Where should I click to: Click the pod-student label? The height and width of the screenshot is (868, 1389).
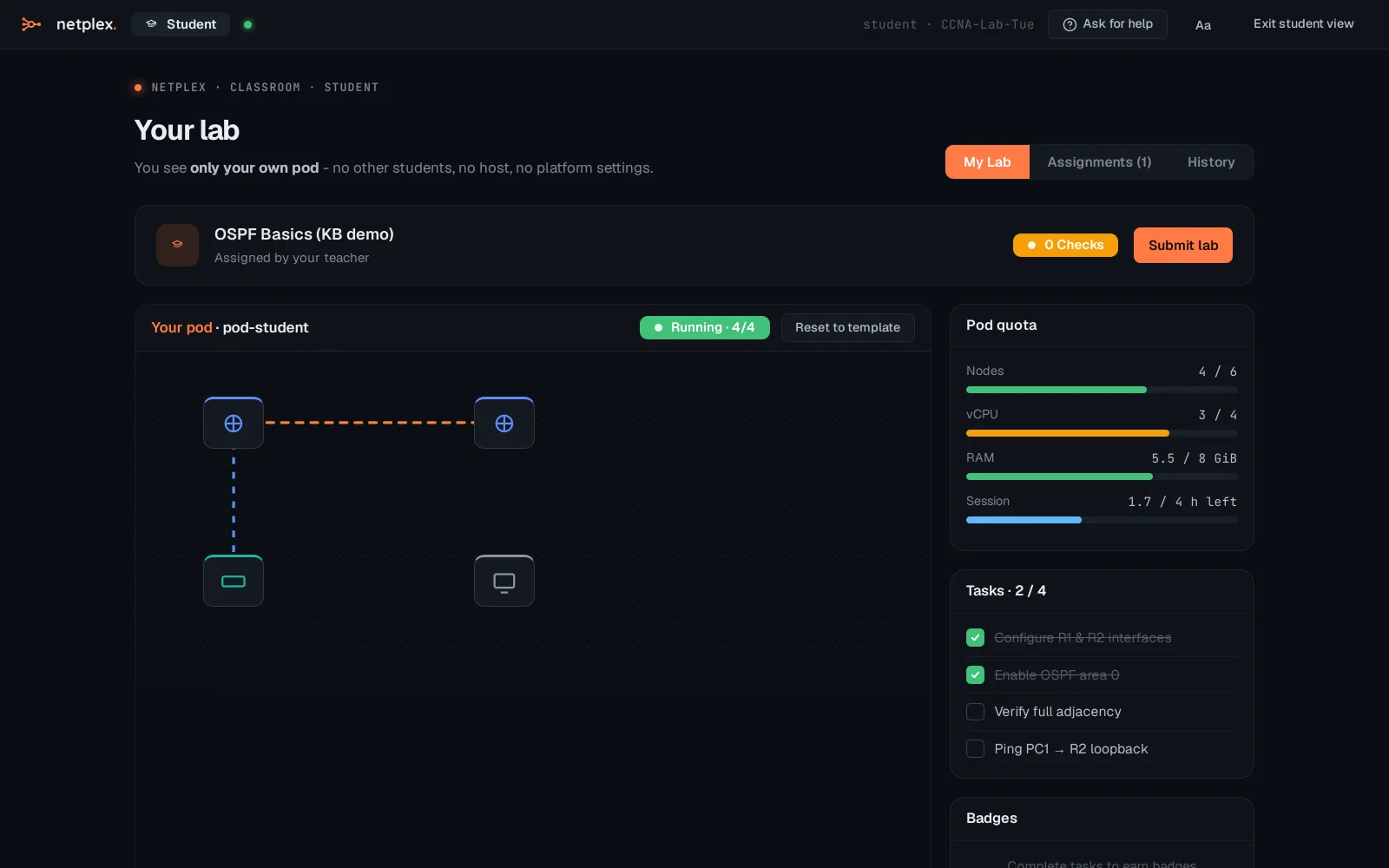pos(266,327)
